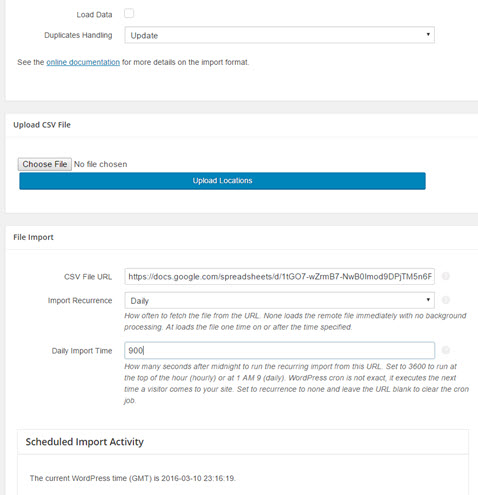Focus the CSV File URL text field
The height and width of the screenshot is (495, 478).
(x=279, y=276)
